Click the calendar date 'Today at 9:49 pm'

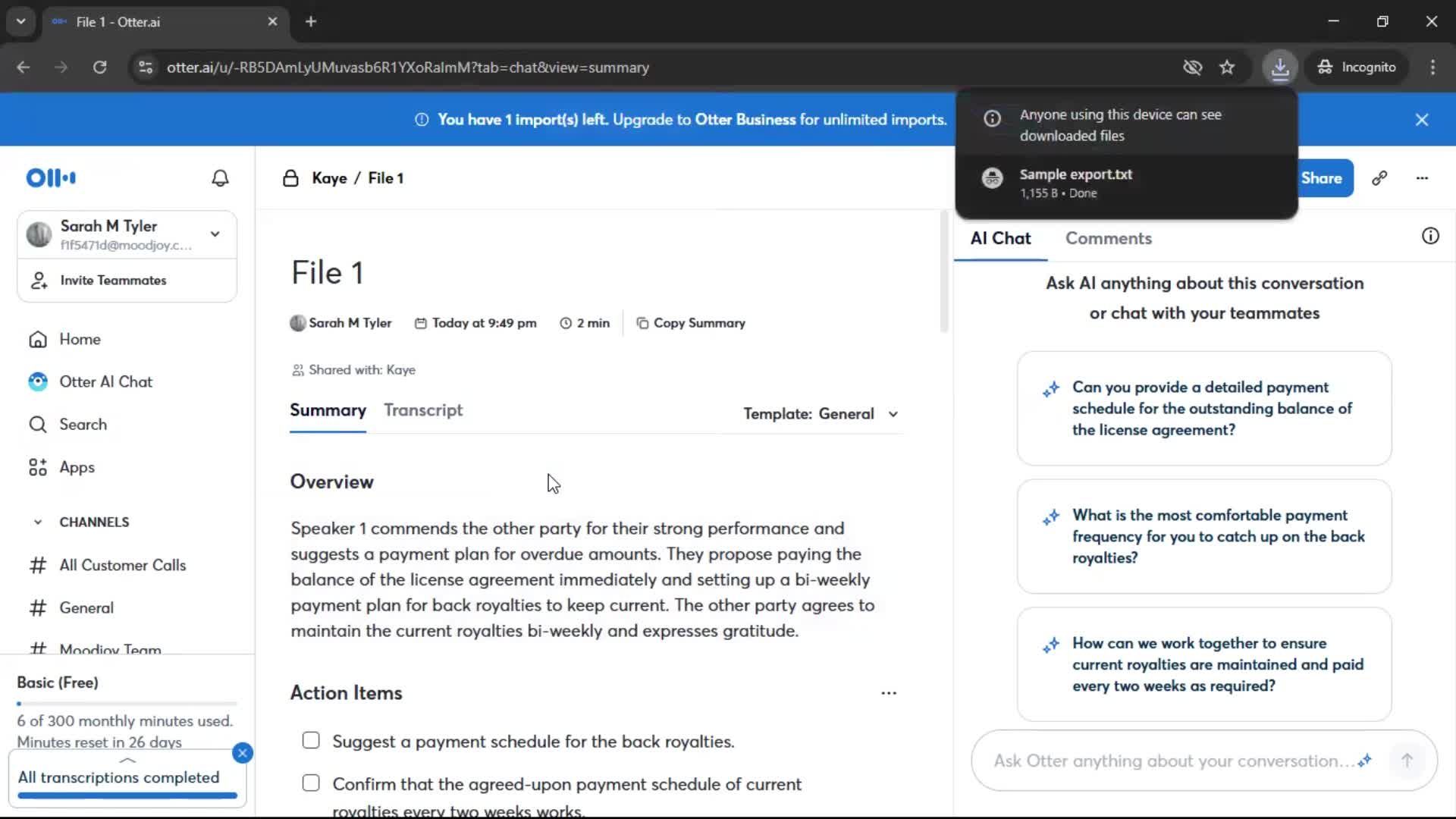pyautogui.click(x=475, y=323)
